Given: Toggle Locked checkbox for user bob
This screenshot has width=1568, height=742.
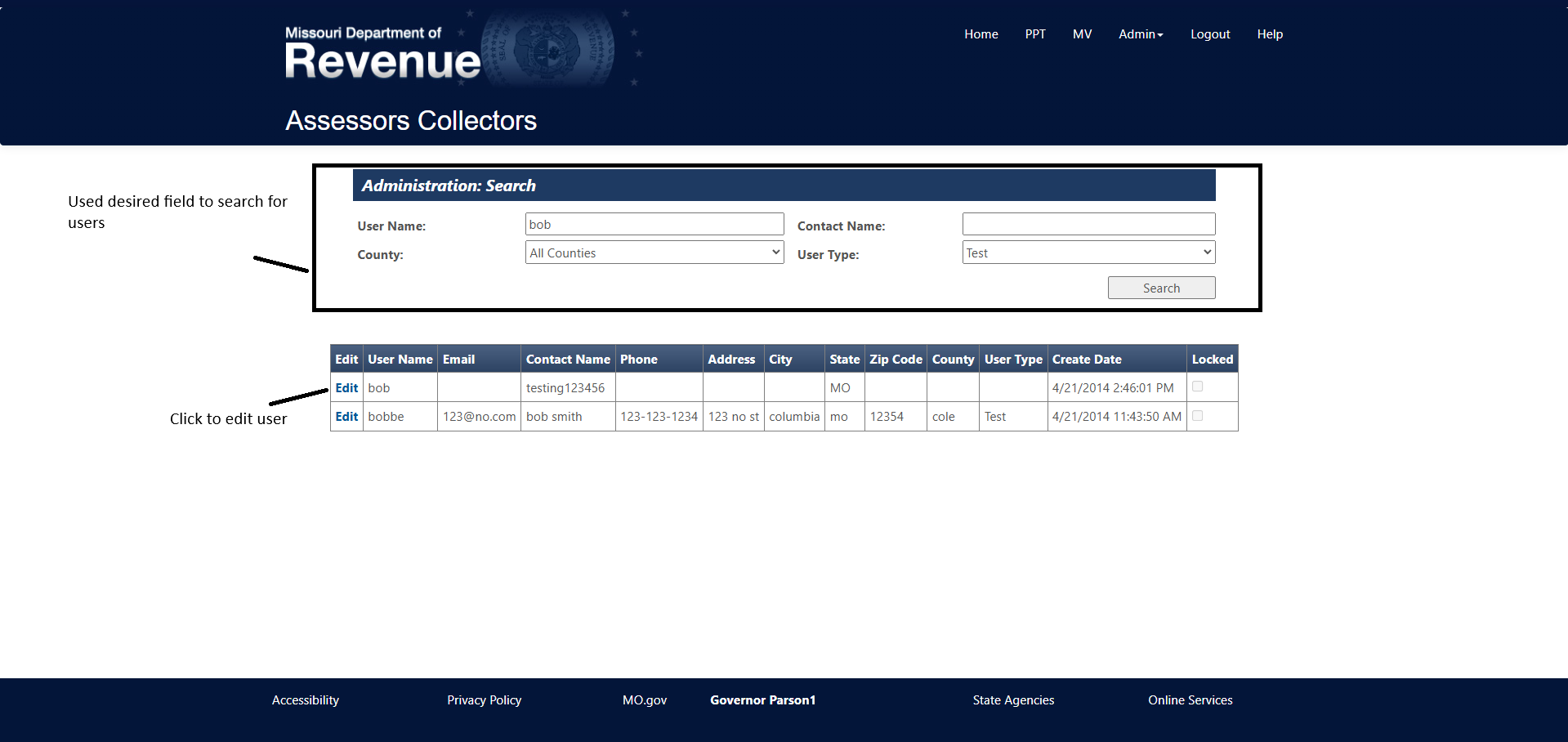Looking at the screenshot, I should coord(1197,387).
